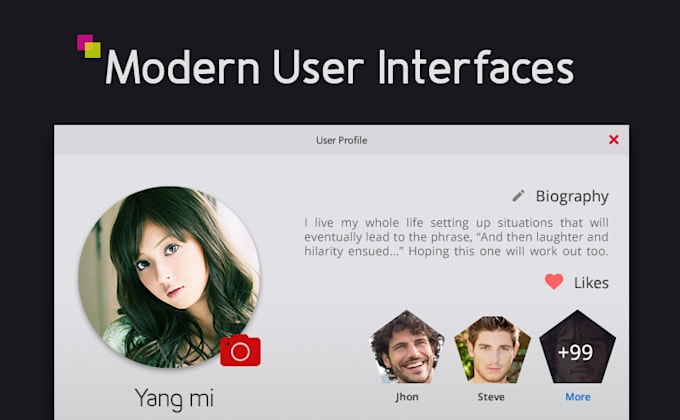Click the red heart Likes icon

coord(554,282)
